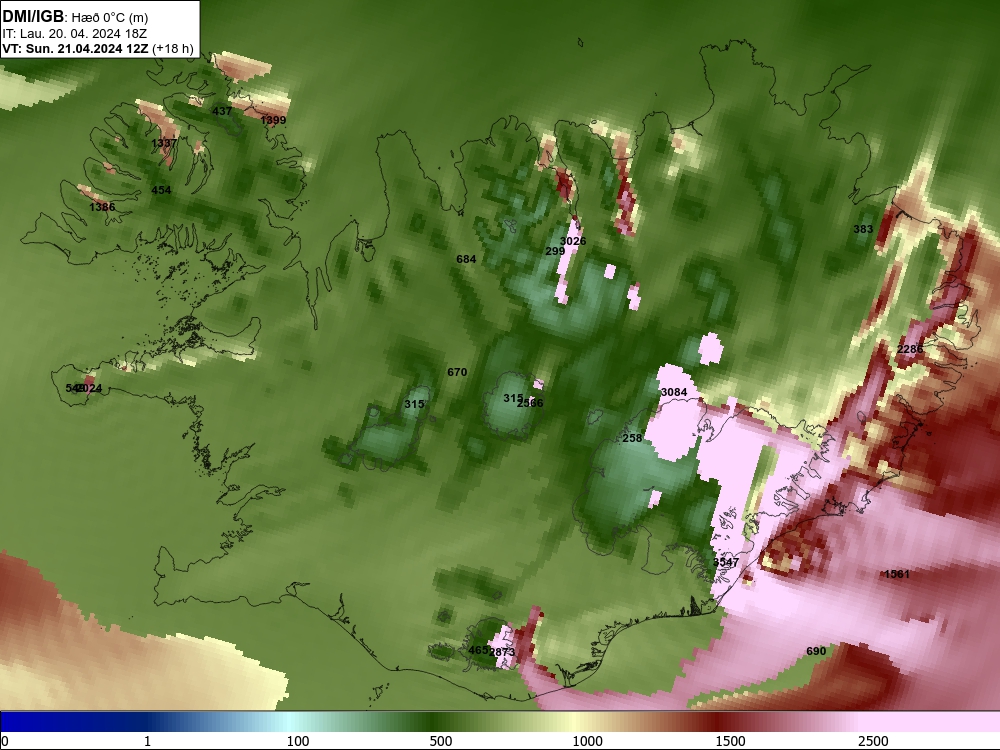1000x750 pixels.
Task: Select the 299 map value
Action: (555, 251)
